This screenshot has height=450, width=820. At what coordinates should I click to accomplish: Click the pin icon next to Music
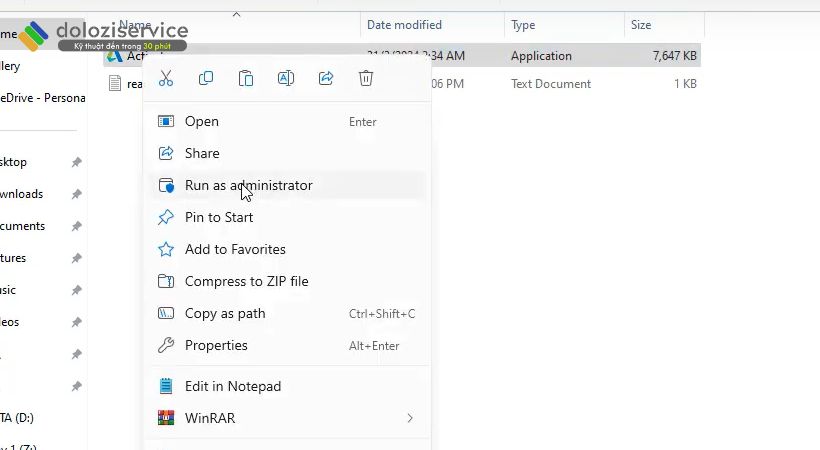click(x=77, y=290)
